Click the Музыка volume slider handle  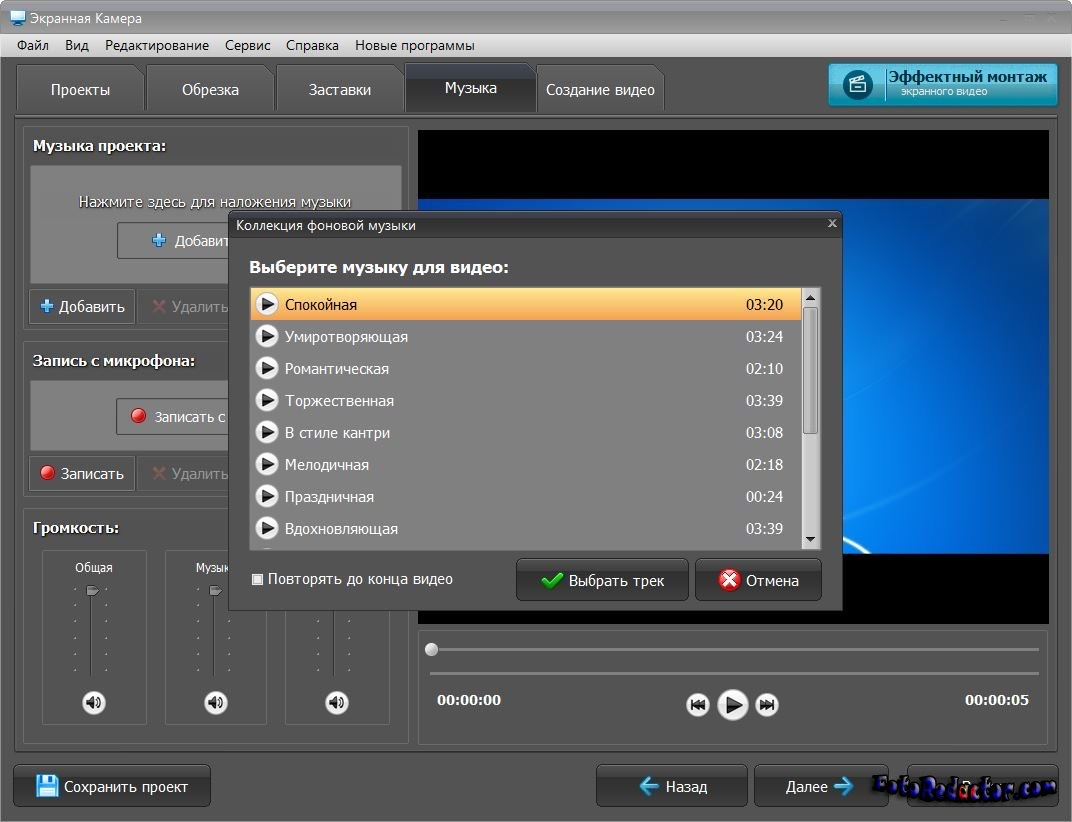tap(215, 591)
